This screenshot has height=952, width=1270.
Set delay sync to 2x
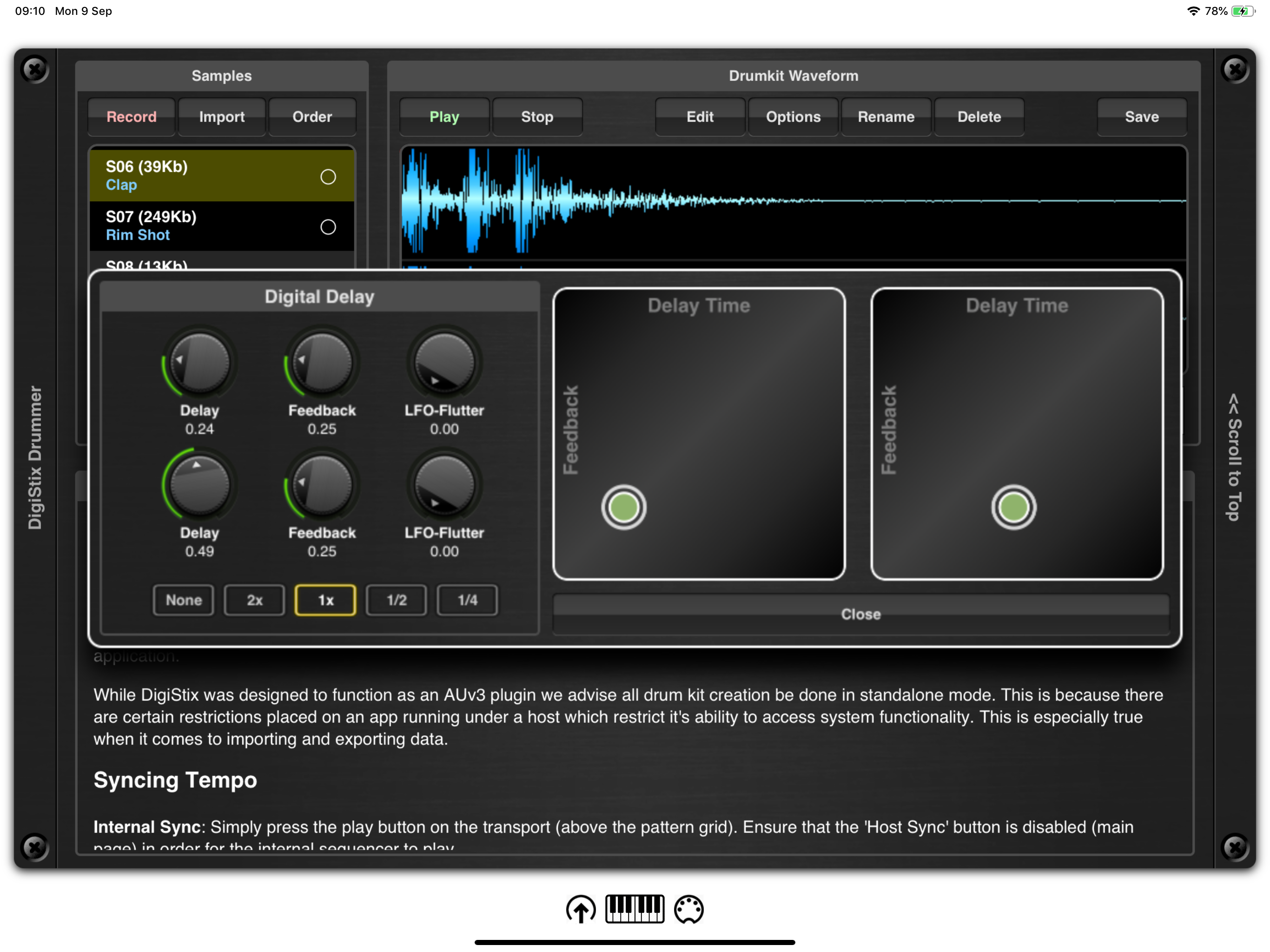tap(254, 600)
